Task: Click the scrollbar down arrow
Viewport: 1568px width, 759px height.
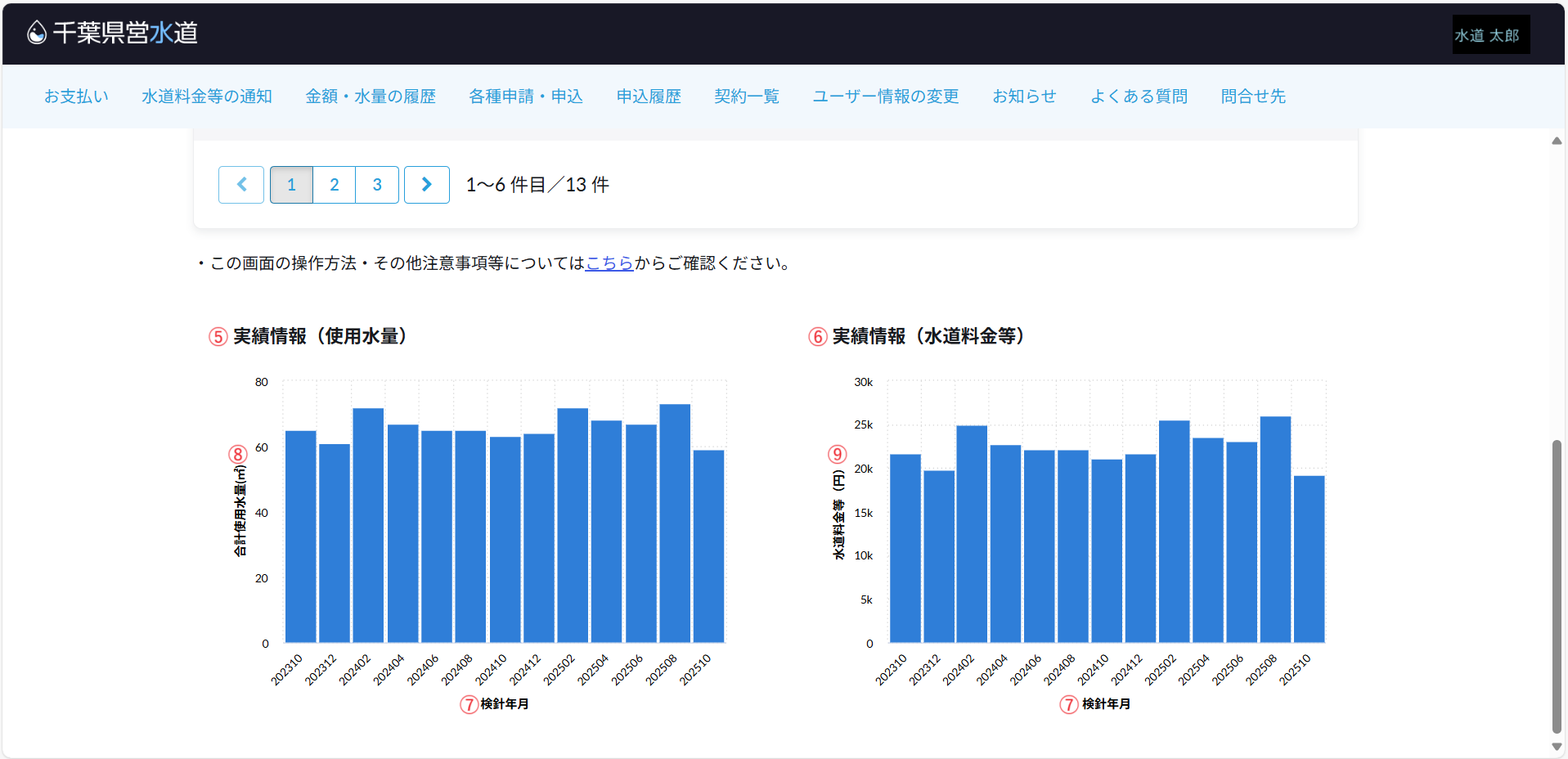Action: 1557,746
